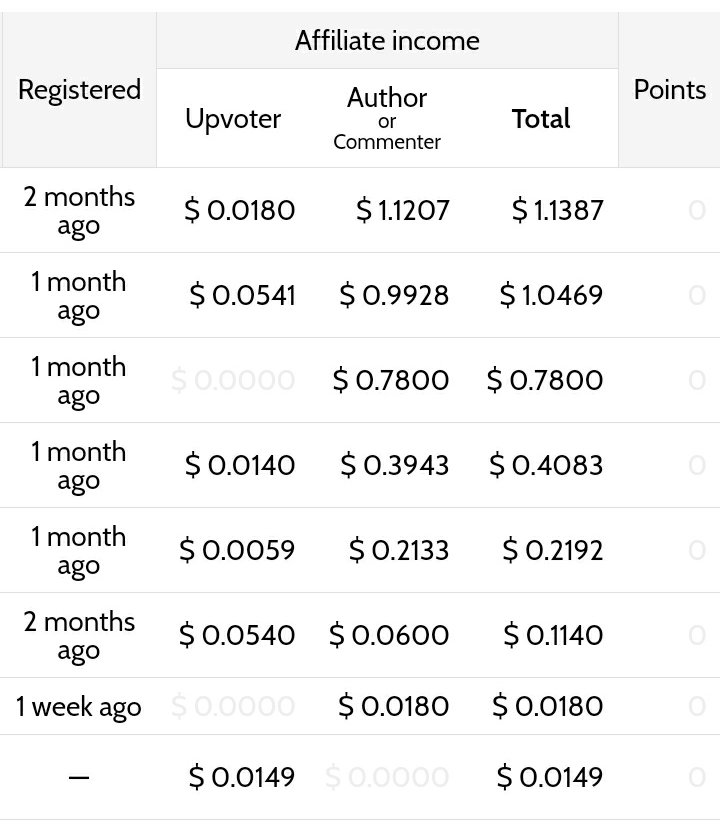720x832 pixels.
Task: Select the $ 0.1140 total cell
Action: (553, 635)
